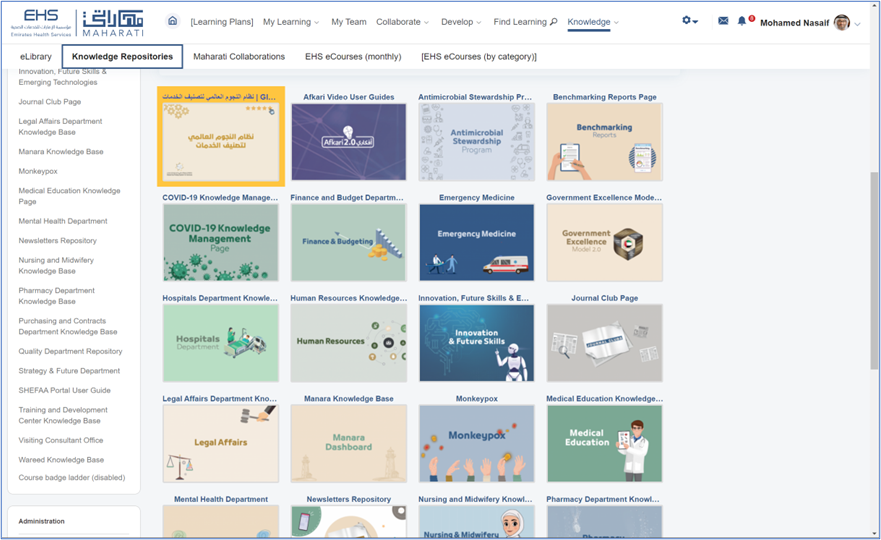Click the Mental Health Department tile title
The width and height of the screenshot is (881, 540).
[221, 499]
